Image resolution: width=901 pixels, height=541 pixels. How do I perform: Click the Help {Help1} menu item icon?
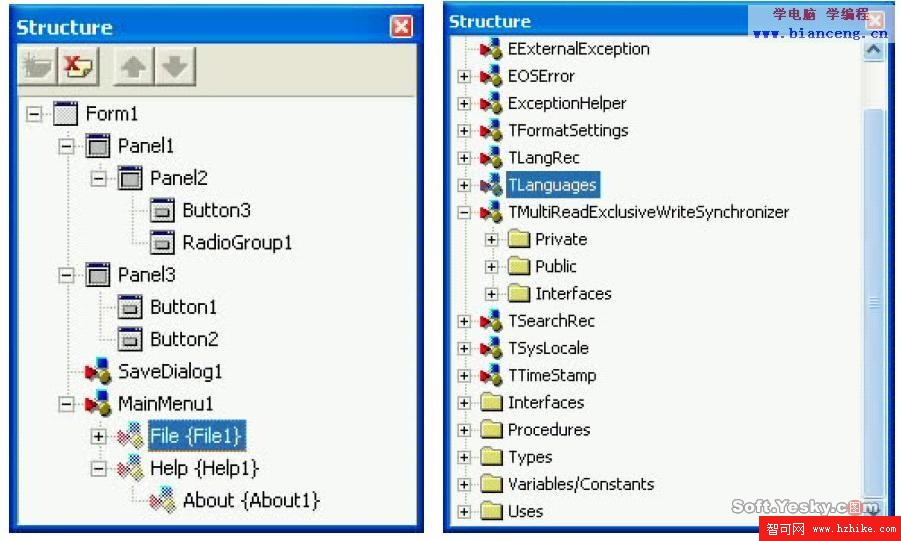pyautogui.click(x=130, y=469)
